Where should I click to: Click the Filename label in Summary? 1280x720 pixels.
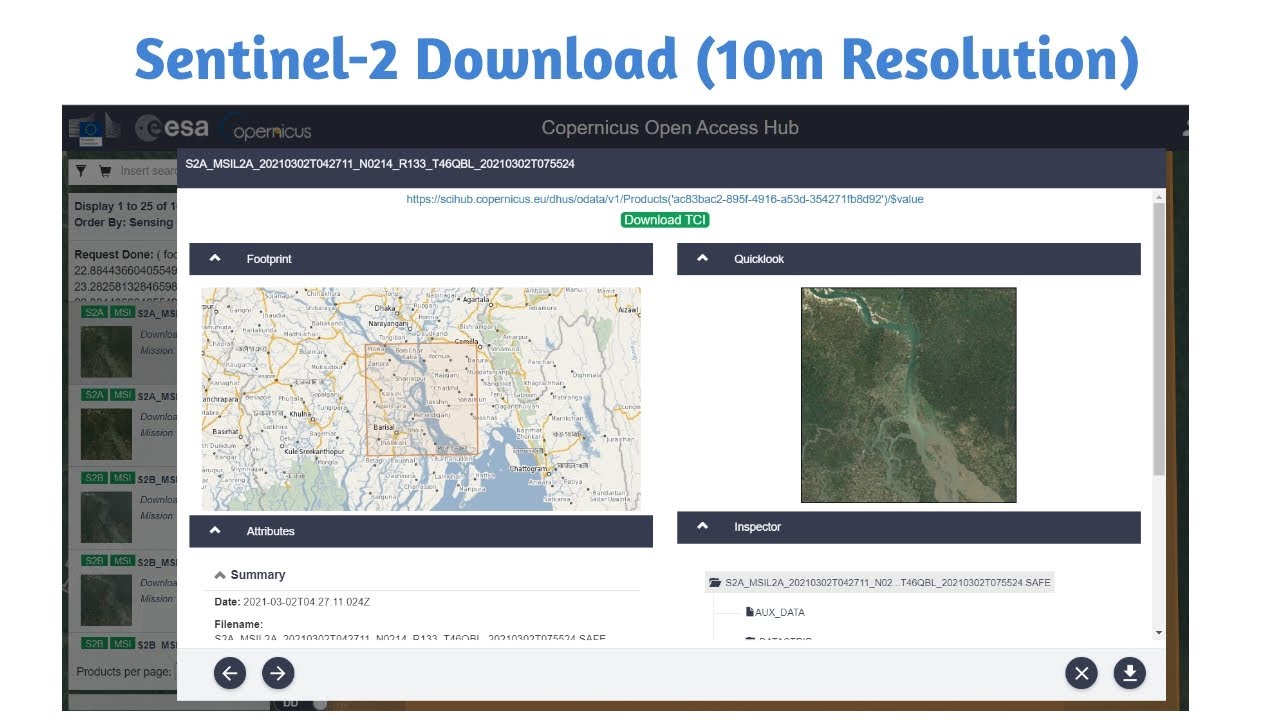tap(238, 624)
